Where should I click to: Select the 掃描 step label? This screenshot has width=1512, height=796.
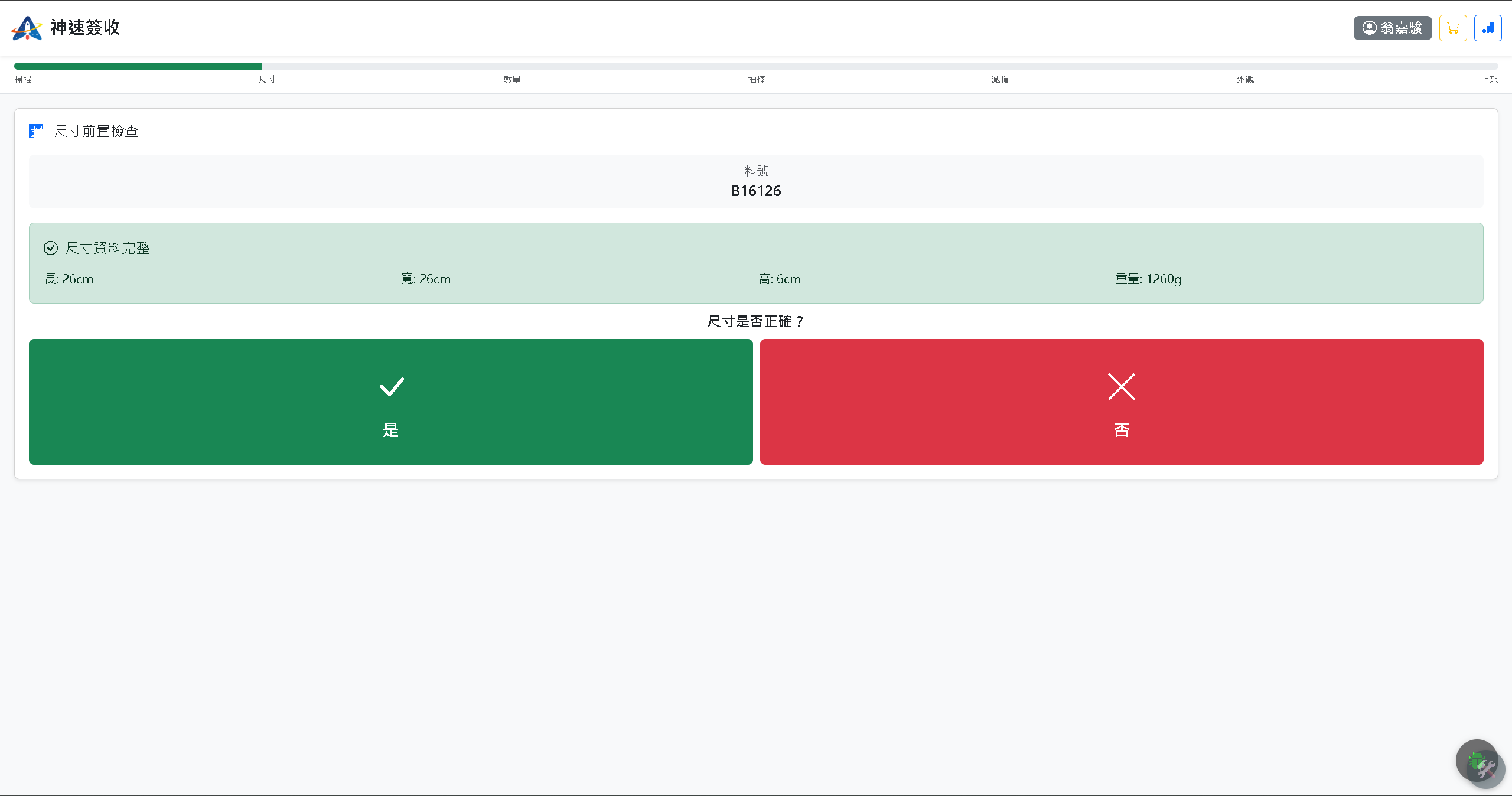pos(23,79)
